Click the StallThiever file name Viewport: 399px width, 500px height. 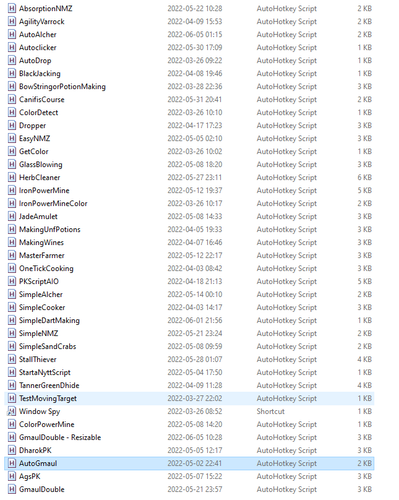[x=38, y=359]
